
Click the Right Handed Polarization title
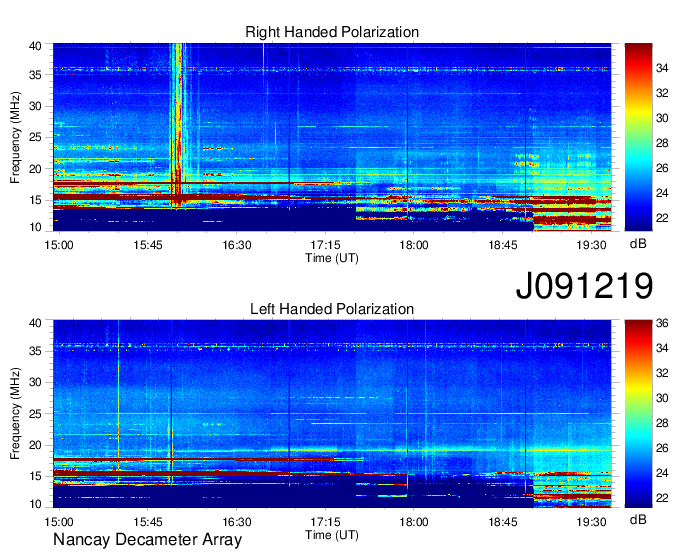(x=332, y=32)
